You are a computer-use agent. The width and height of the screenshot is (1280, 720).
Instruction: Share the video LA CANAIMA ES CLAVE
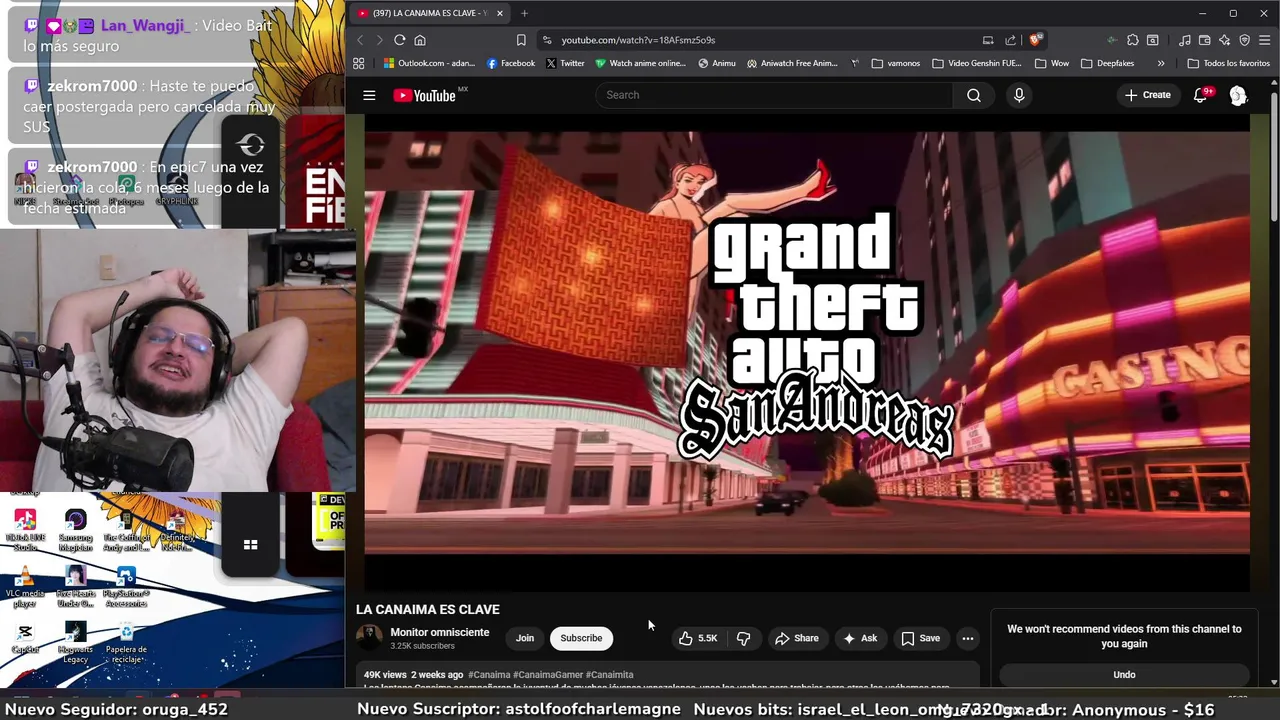[x=797, y=638]
